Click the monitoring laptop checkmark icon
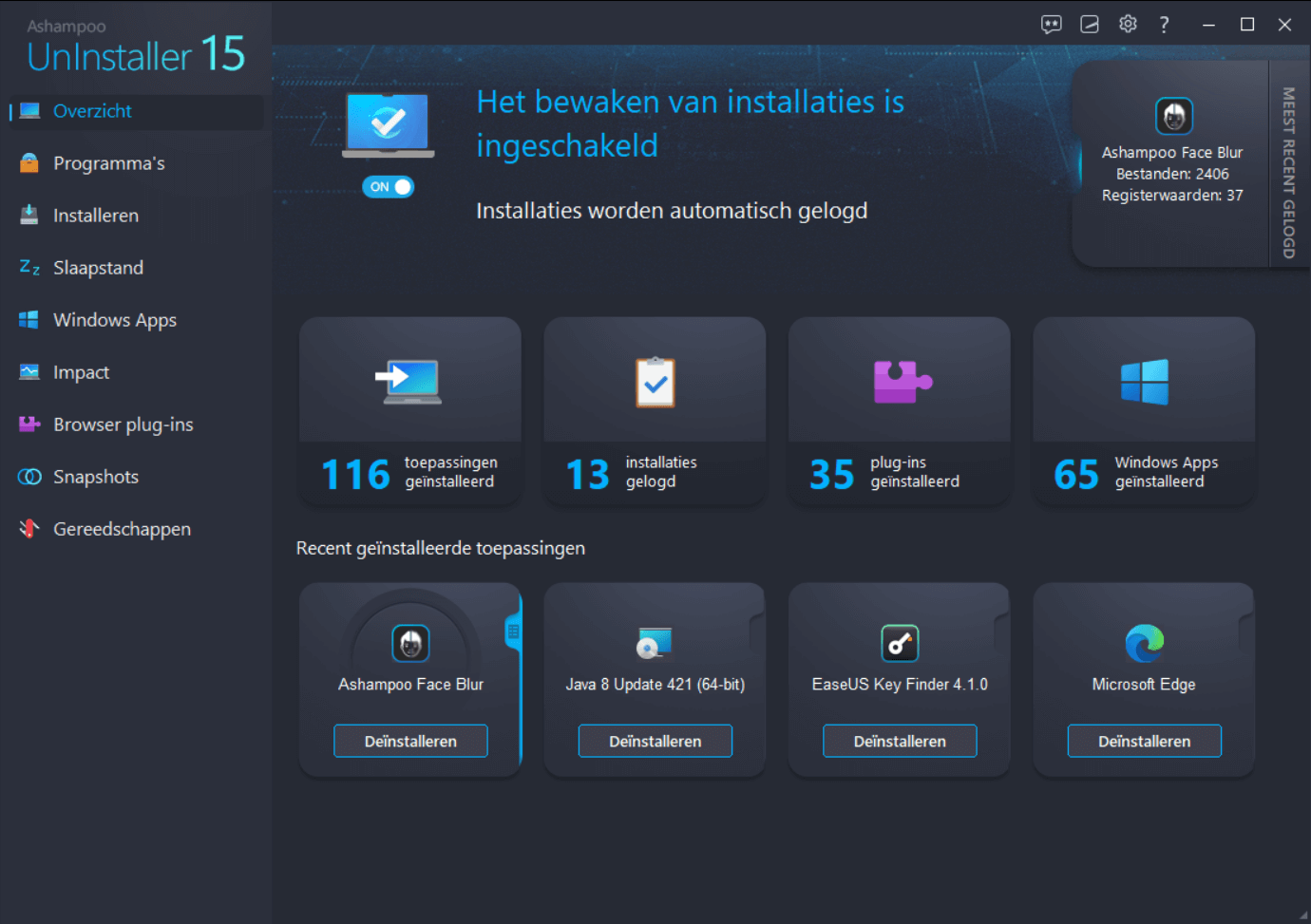 (x=388, y=124)
